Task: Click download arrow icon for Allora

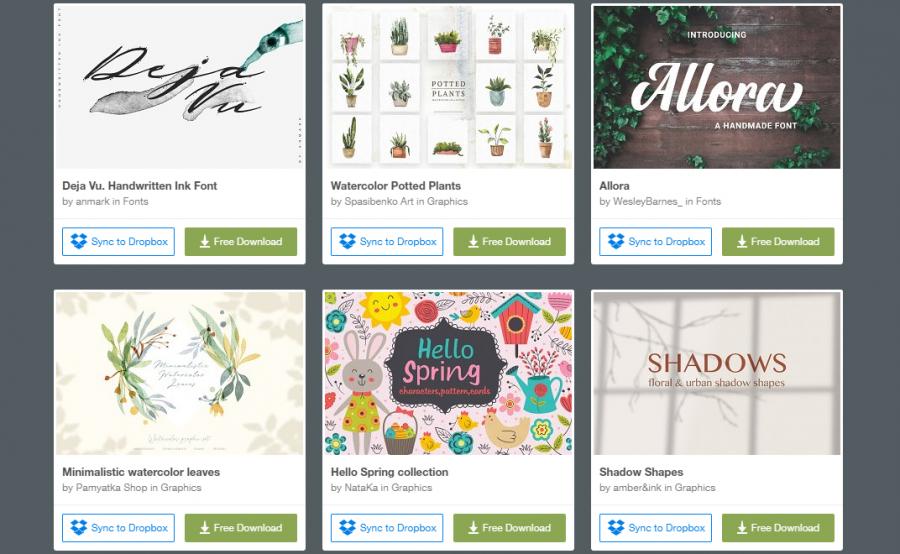Action: point(742,242)
